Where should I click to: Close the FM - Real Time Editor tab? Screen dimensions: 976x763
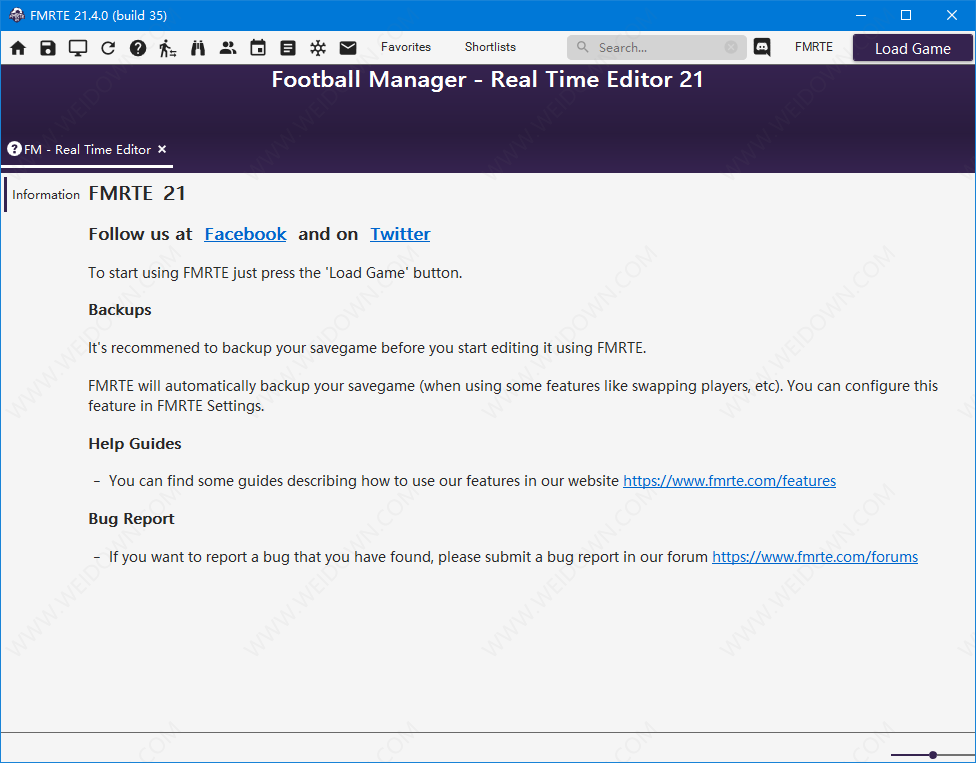click(162, 149)
